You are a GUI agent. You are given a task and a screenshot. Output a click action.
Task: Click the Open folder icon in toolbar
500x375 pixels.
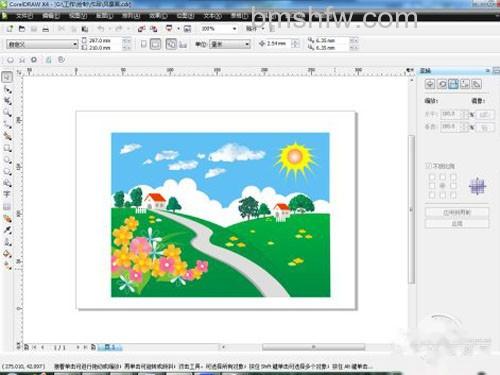(22, 29)
